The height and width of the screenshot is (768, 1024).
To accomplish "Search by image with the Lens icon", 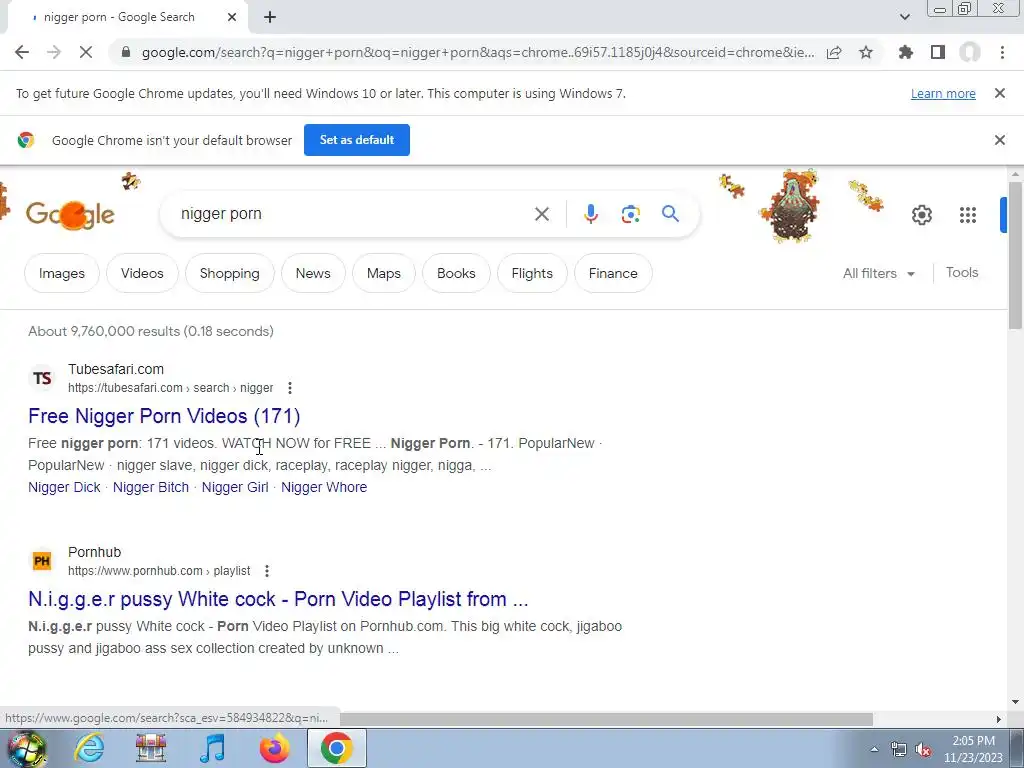I will [x=630, y=214].
